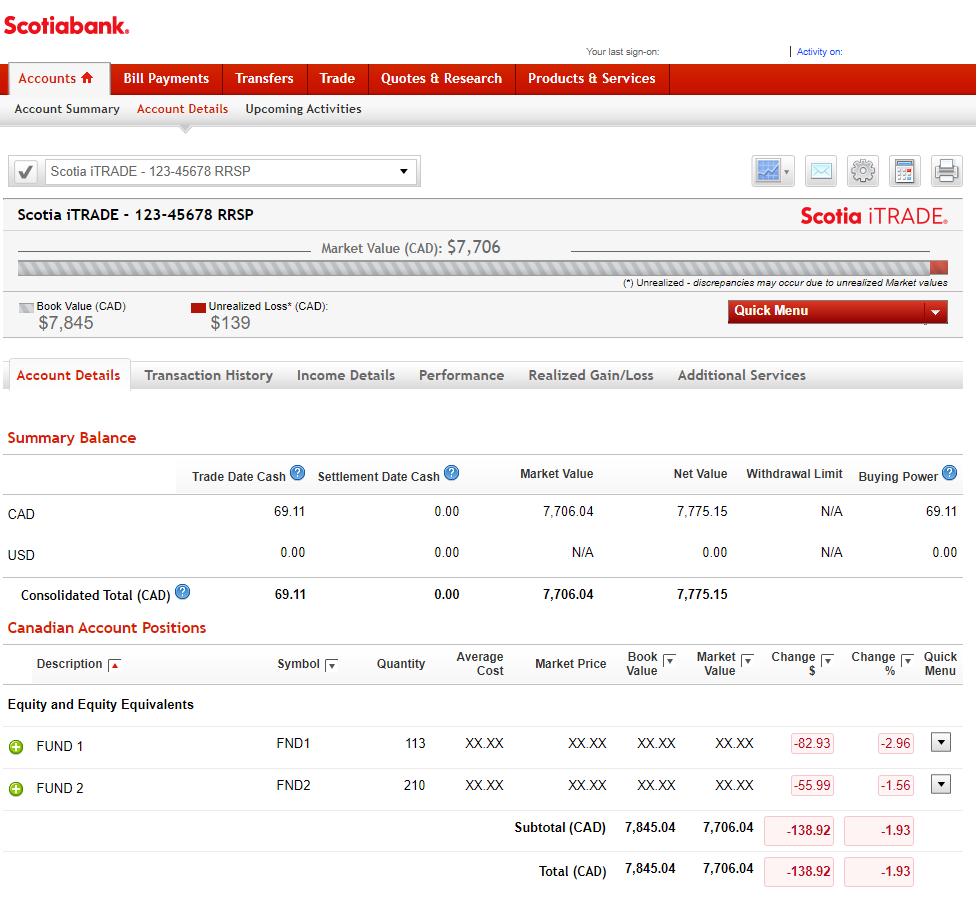Switch to Realized Gain/Loss tab
Image resolution: width=976 pixels, height=908 pixels.
pyautogui.click(x=591, y=375)
